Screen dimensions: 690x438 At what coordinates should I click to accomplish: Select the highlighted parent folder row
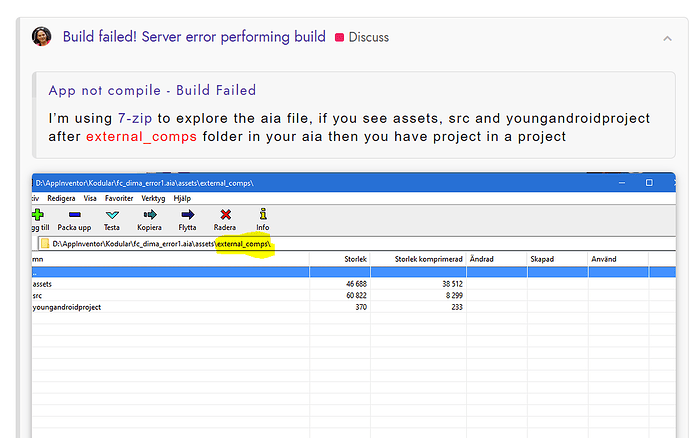pos(354,272)
